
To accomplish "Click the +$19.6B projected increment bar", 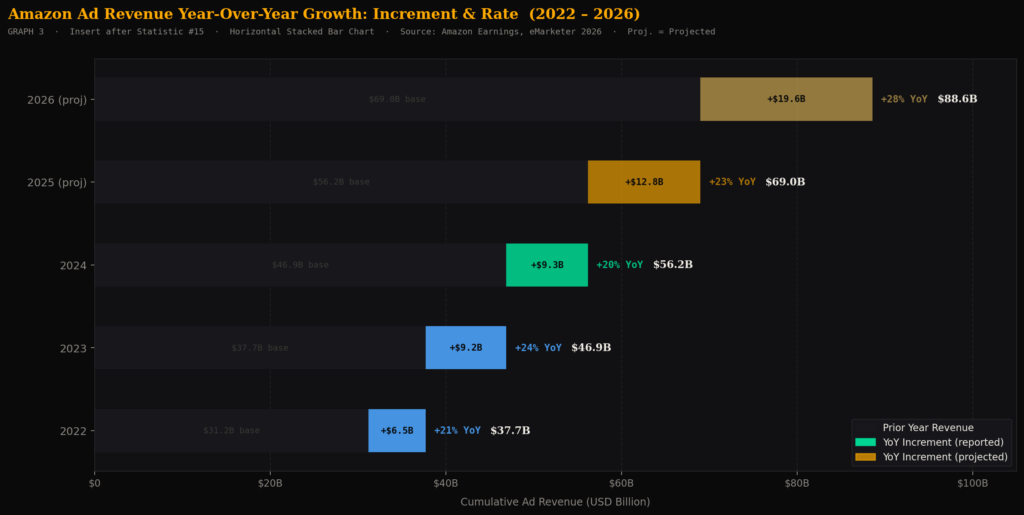I will (786, 99).
